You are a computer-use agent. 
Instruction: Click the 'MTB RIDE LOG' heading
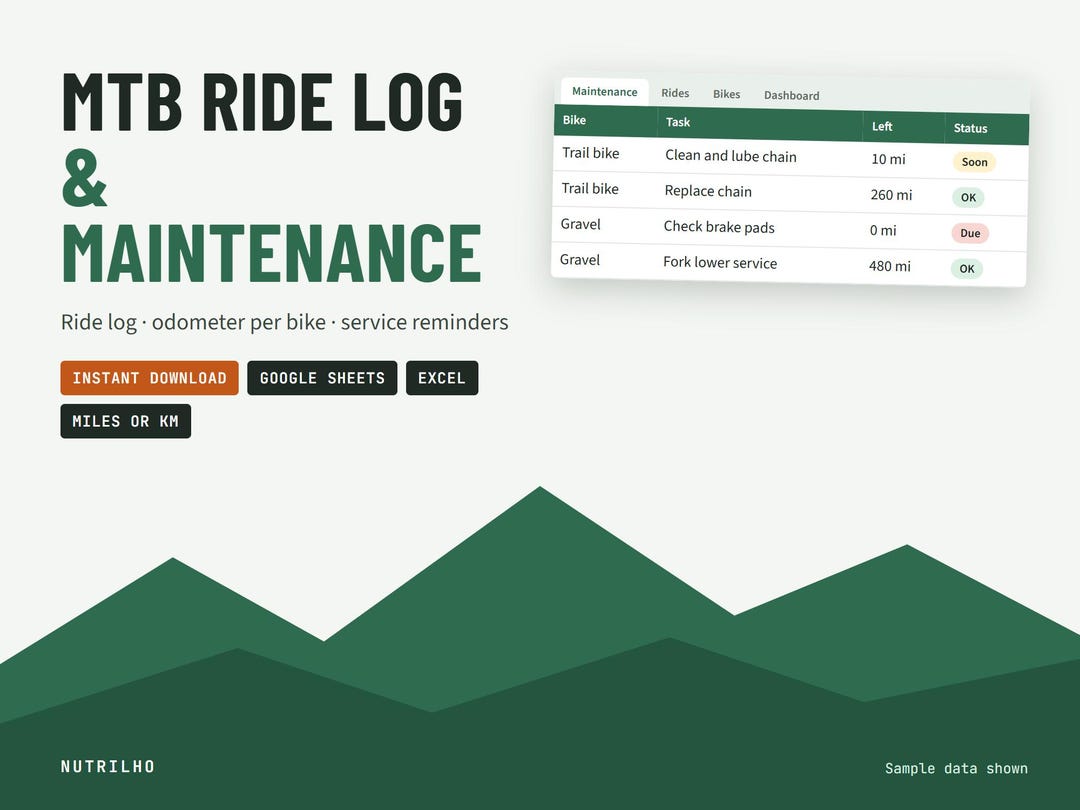tap(262, 102)
